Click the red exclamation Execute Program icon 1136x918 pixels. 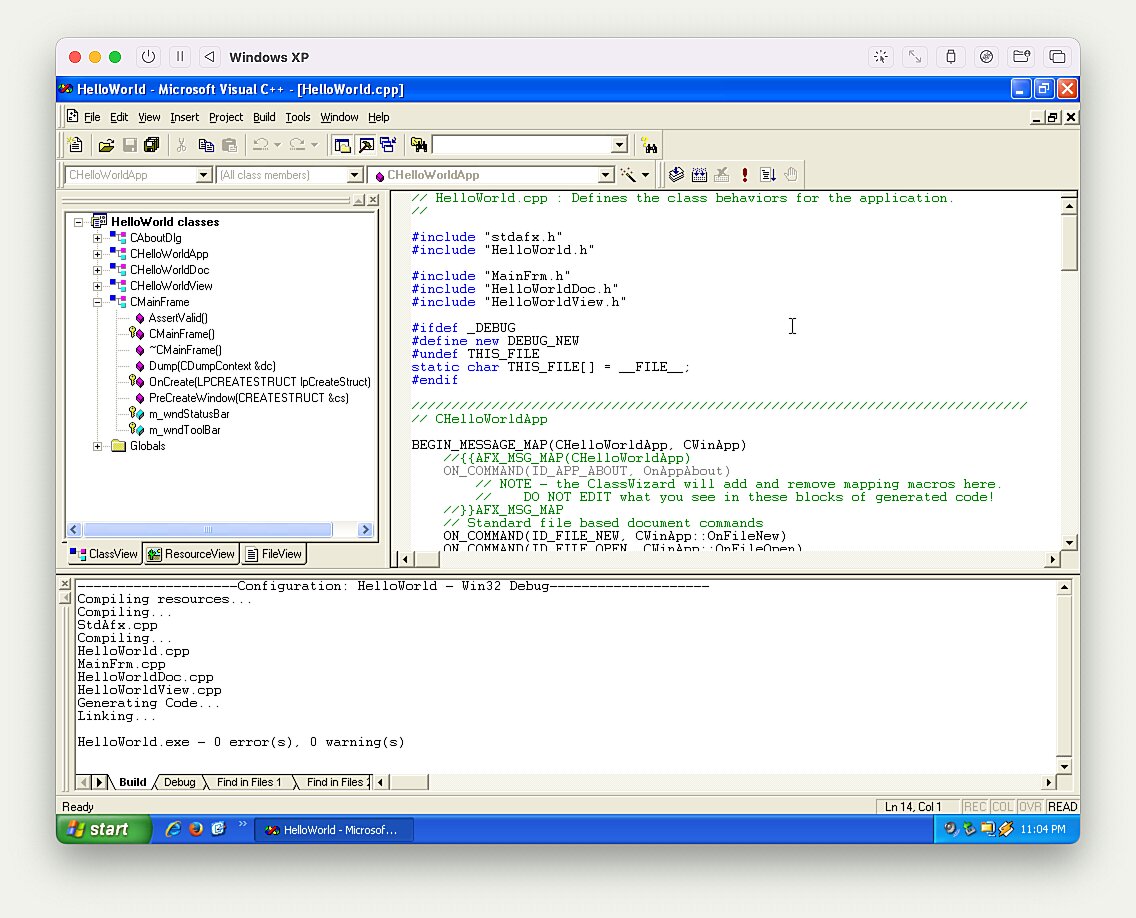pyautogui.click(x=745, y=175)
